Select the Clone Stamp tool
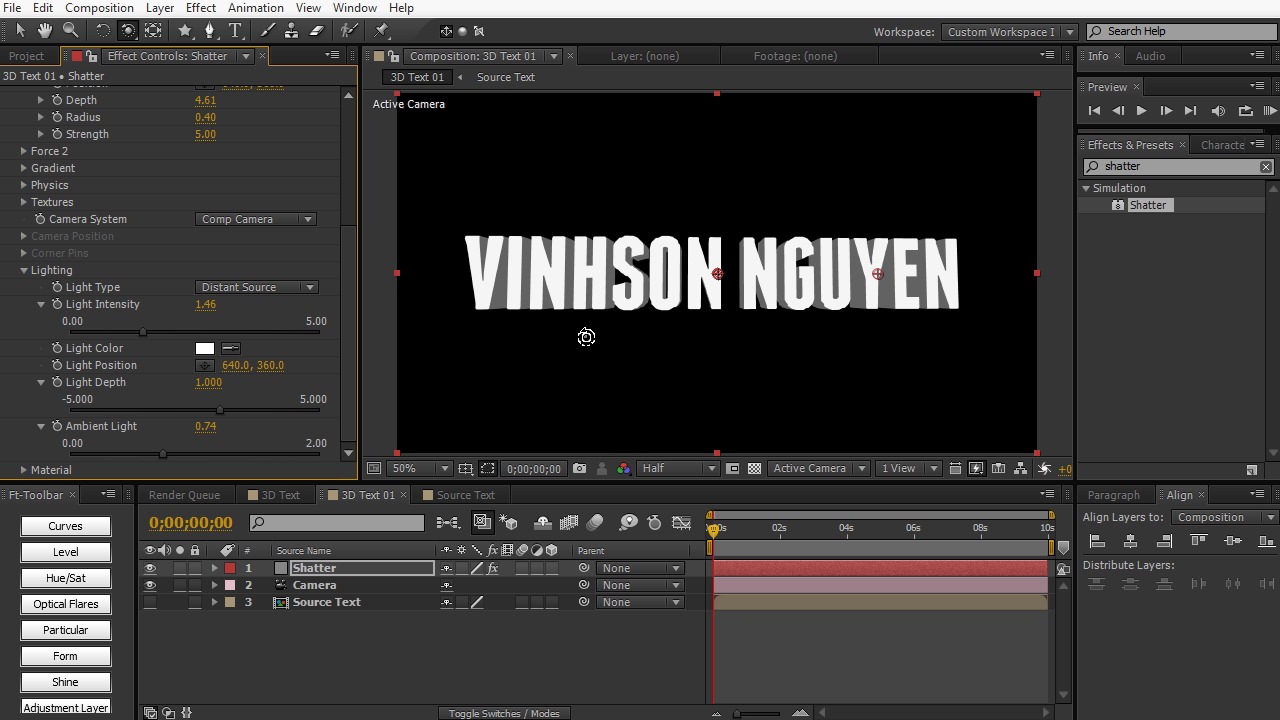1280x720 pixels. pos(291,31)
